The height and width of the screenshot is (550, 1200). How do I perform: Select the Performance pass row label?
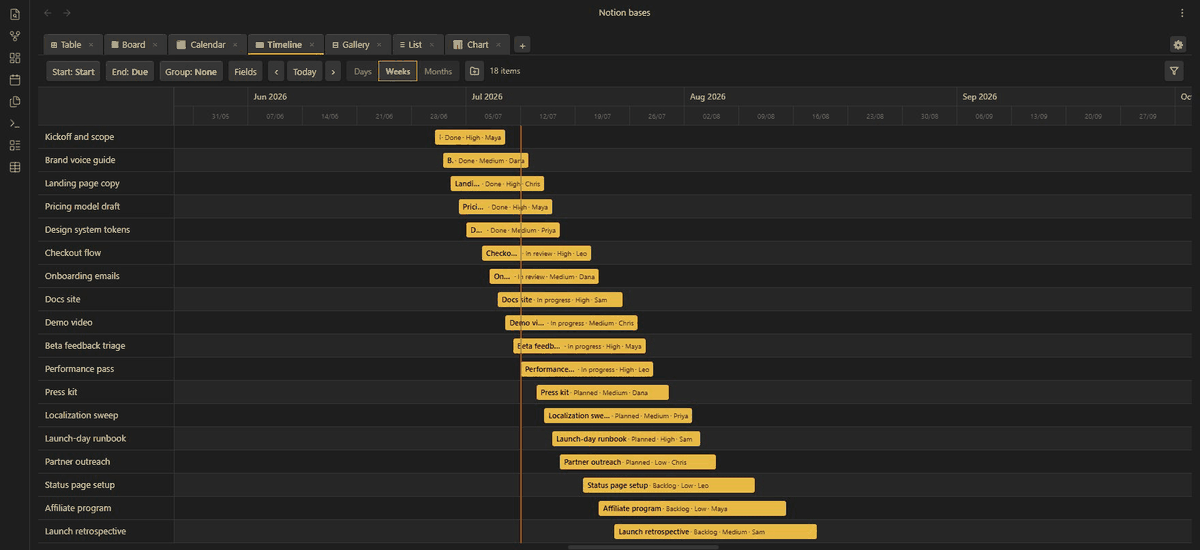tap(80, 369)
